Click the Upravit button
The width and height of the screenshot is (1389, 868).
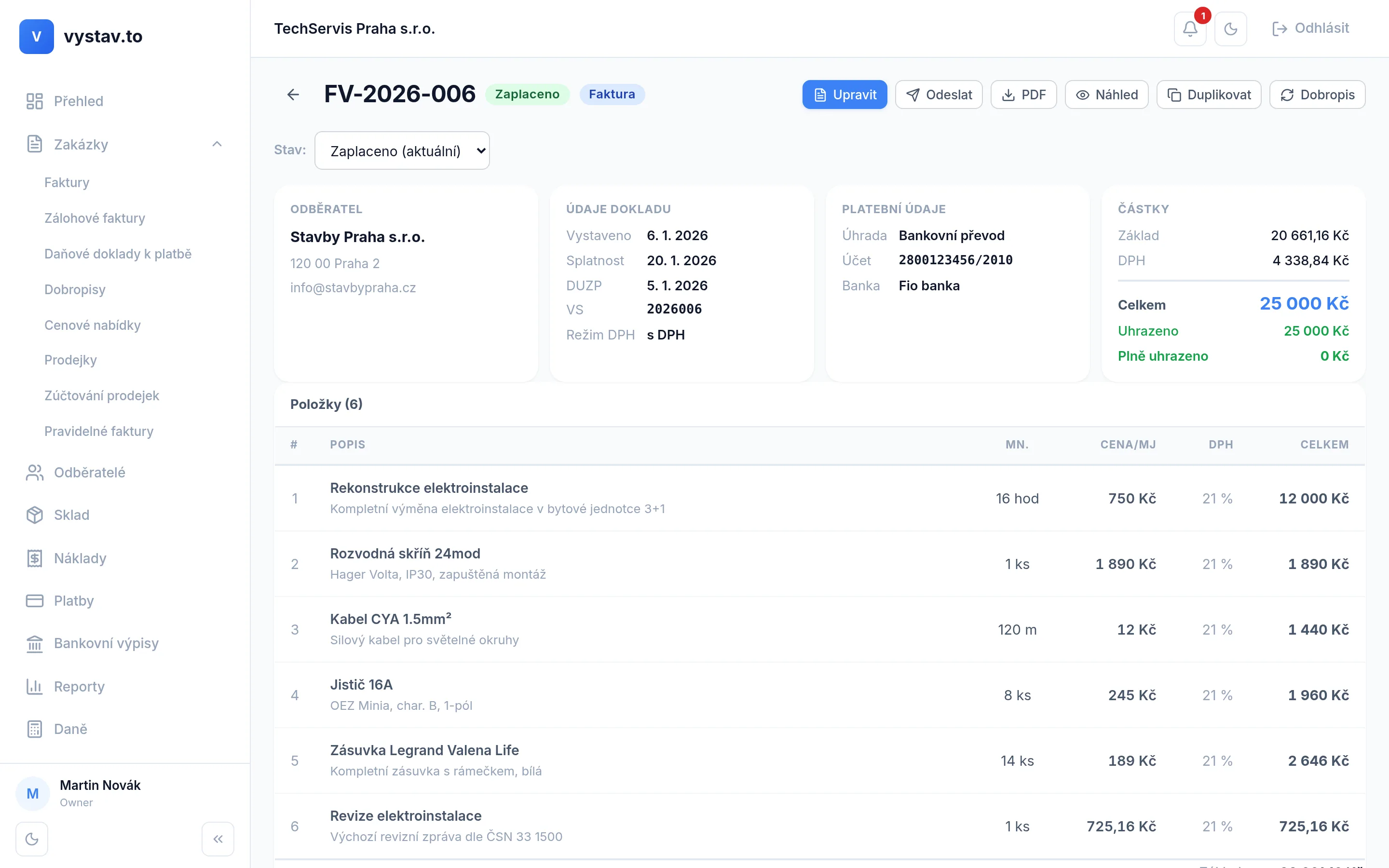[x=844, y=95]
